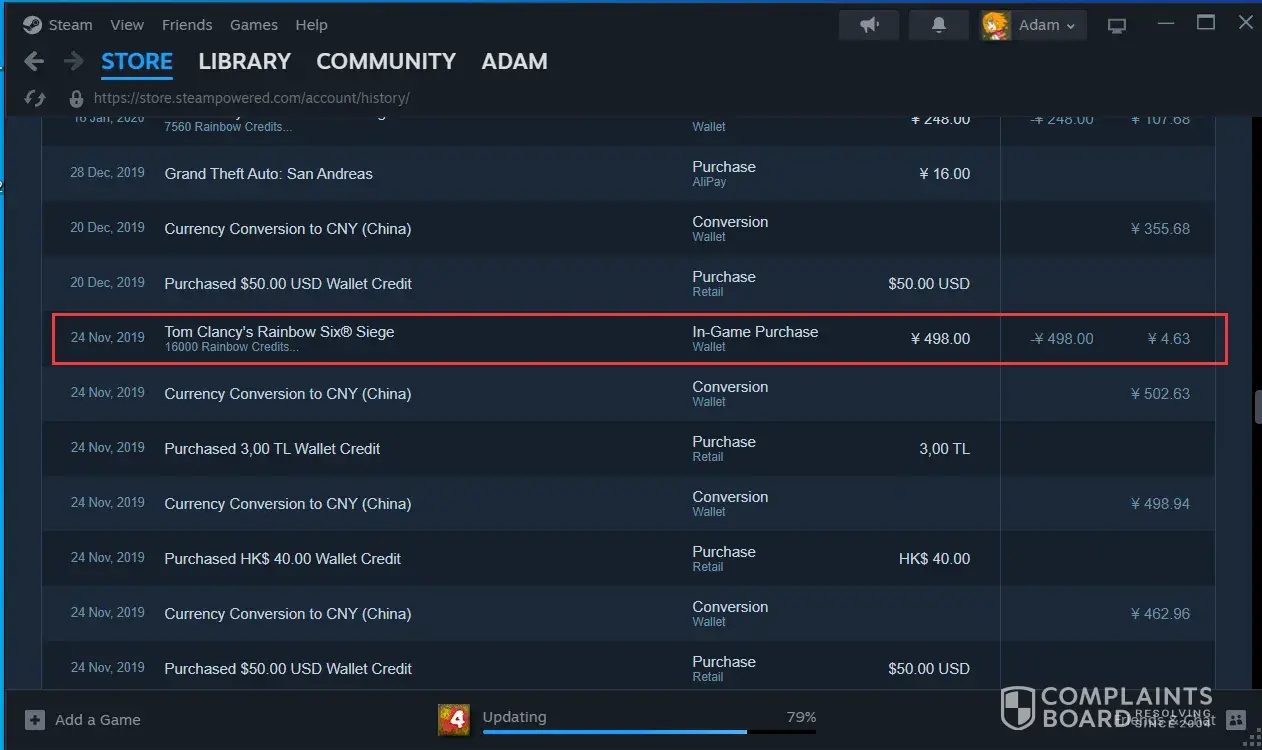This screenshot has width=1262, height=750.
Task: Click Add a Game button
Action: coord(84,720)
